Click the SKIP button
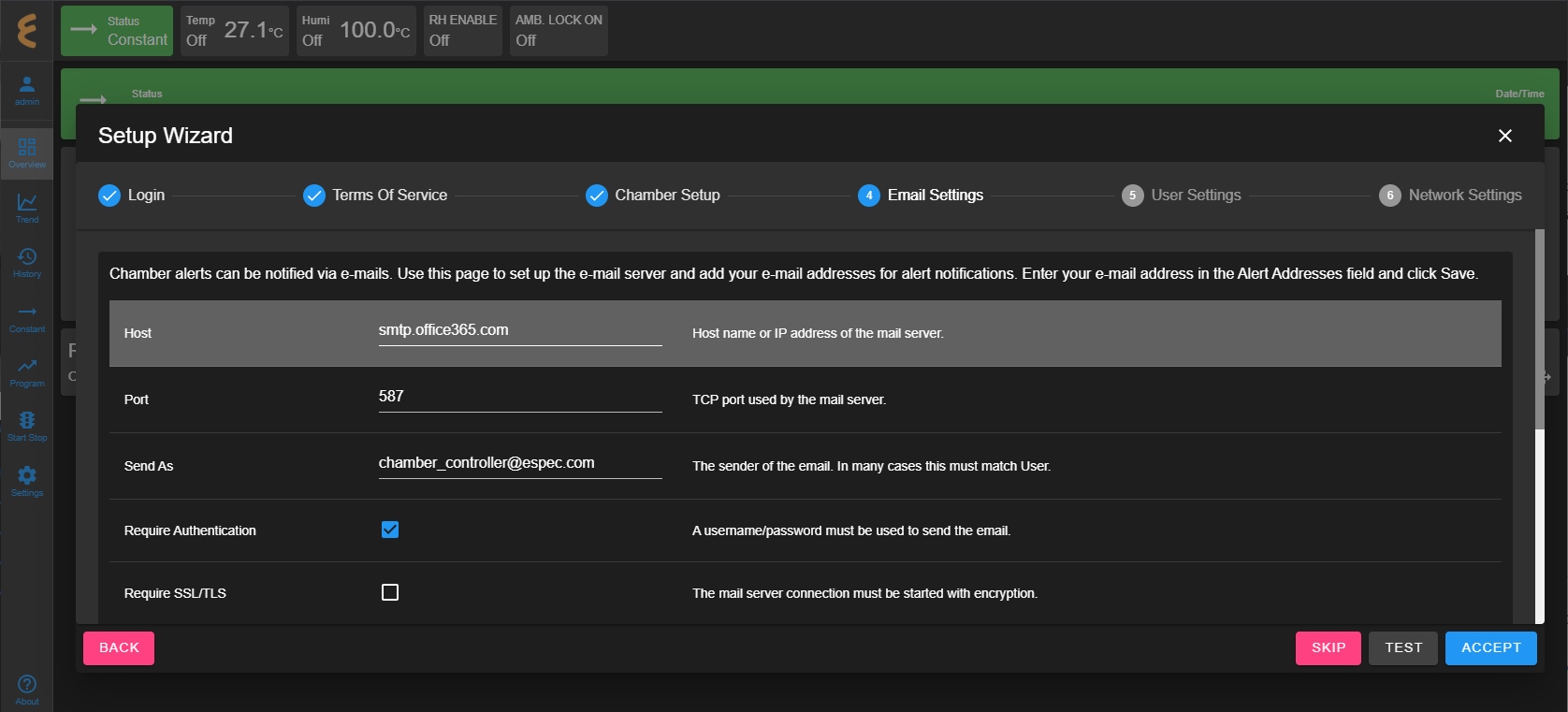1568x712 pixels. tap(1328, 647)
